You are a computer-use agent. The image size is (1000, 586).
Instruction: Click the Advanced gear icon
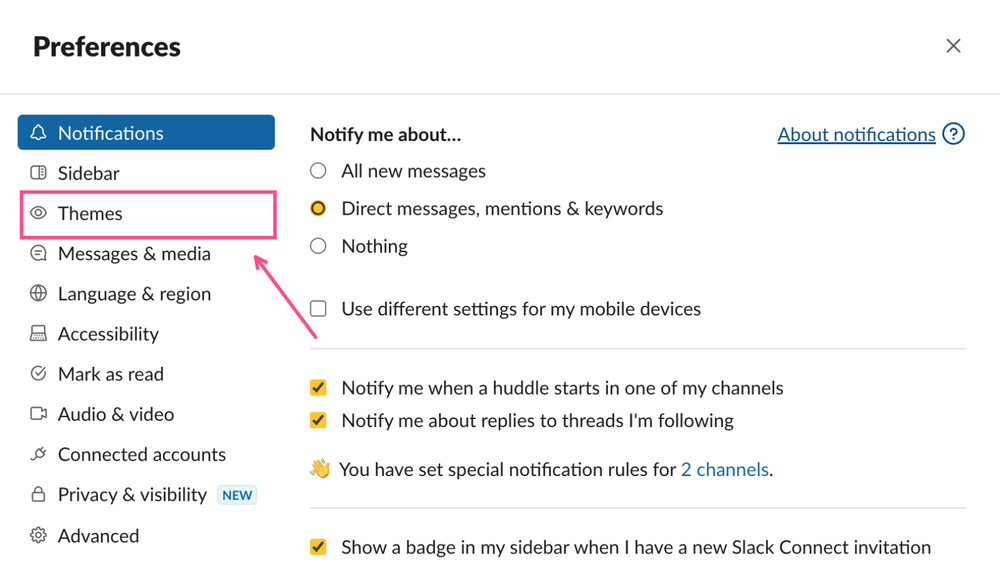click(40, 535)
